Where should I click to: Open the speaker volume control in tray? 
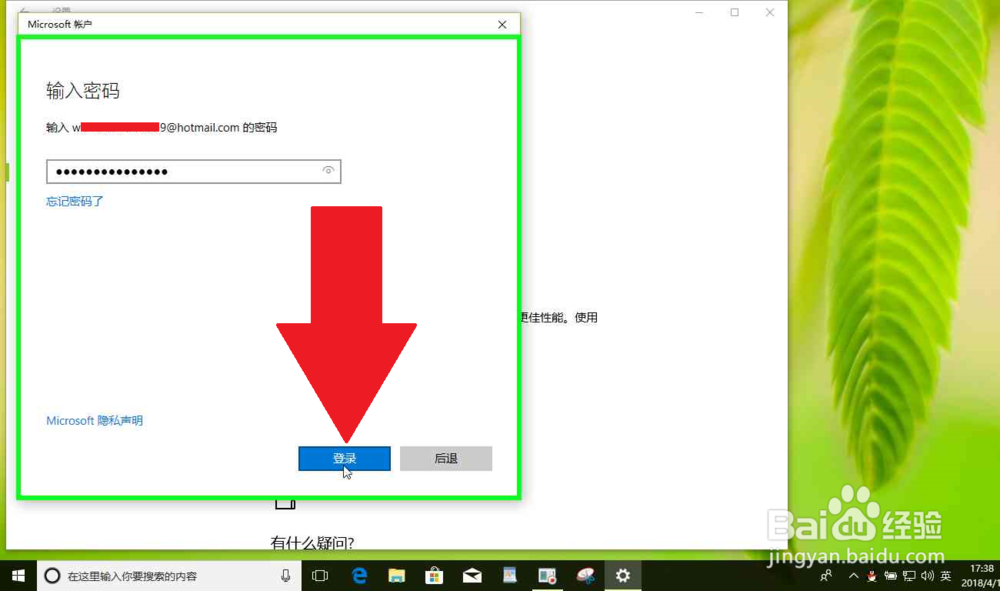(928, 576)
